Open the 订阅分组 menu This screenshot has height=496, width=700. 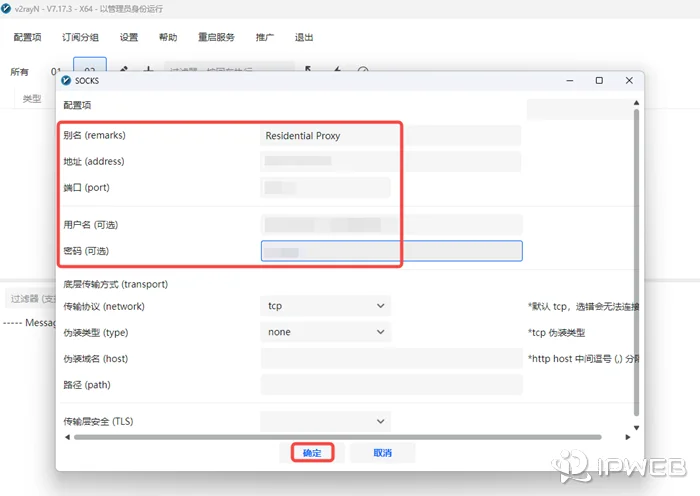point(80,37)
